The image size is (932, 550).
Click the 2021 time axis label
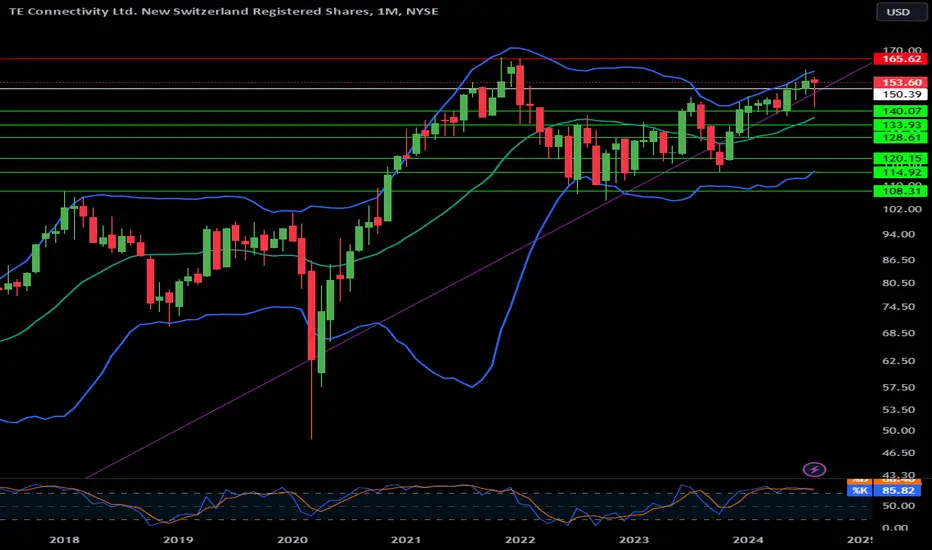406,540
